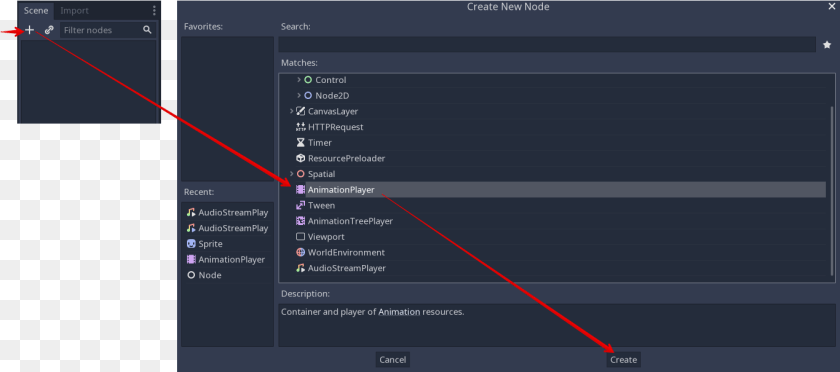The height and width of the screenshot is (372, 840).
Task: Expand the CanvasLayer node branch
Action: coord(291,111)
